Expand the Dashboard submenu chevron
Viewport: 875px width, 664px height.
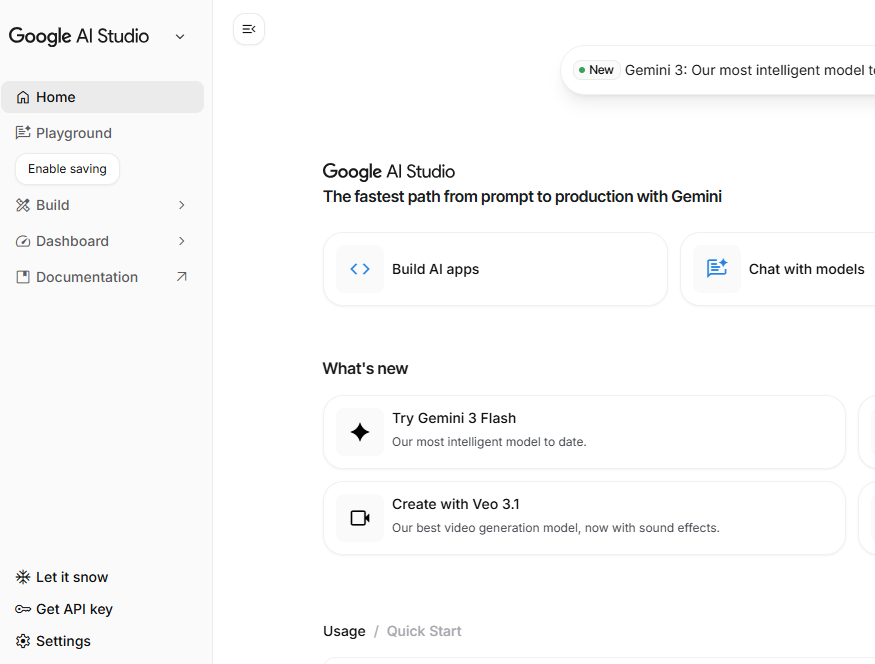[x=181, y=241]
